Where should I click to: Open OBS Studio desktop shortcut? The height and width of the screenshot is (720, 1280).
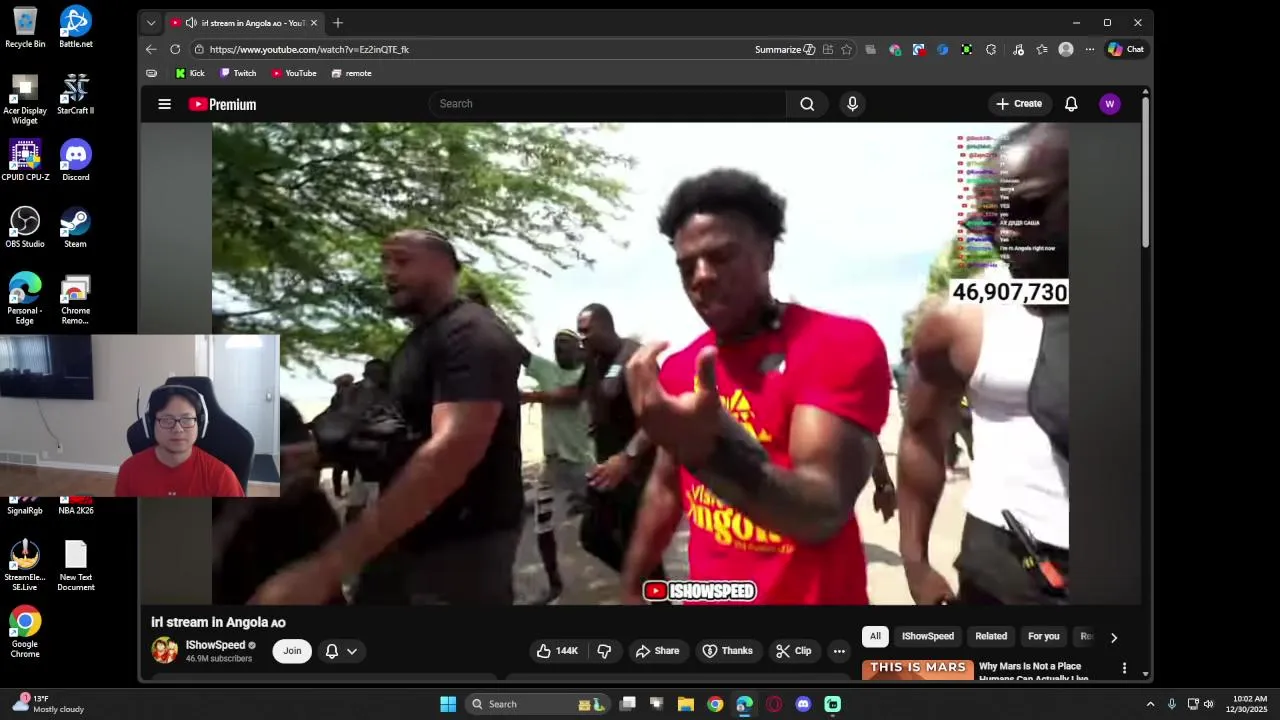[x=25, y=227]
